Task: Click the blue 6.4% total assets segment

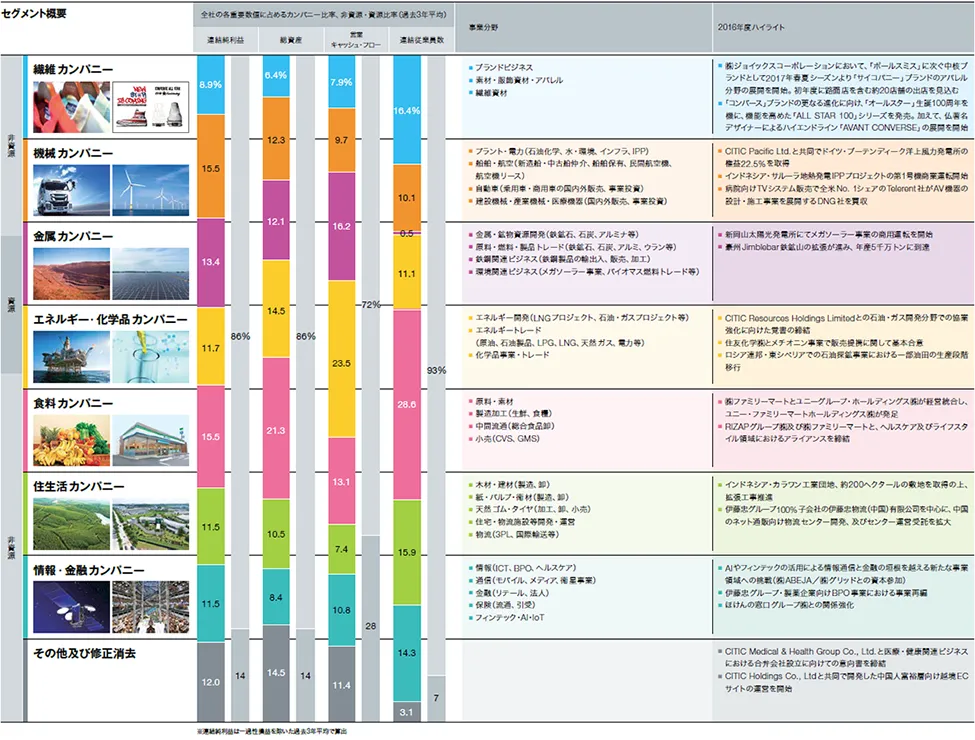Action: pyautogui.click(x=276, y=76)
